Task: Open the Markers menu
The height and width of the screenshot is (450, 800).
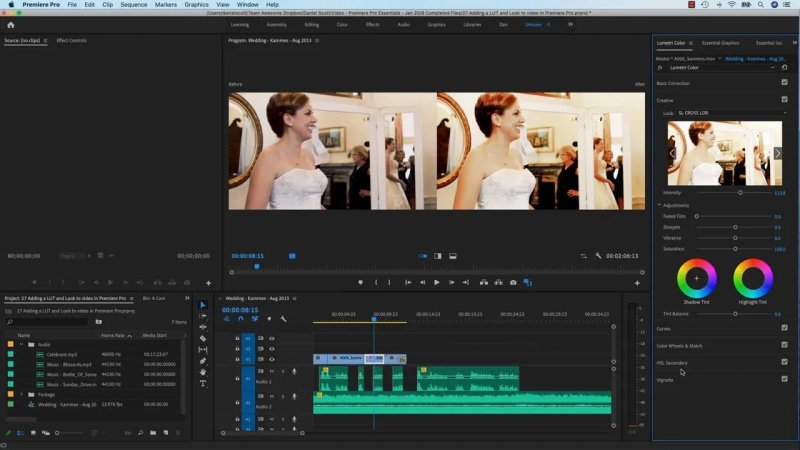Action: pyautogui.click(x=166, y=5)
